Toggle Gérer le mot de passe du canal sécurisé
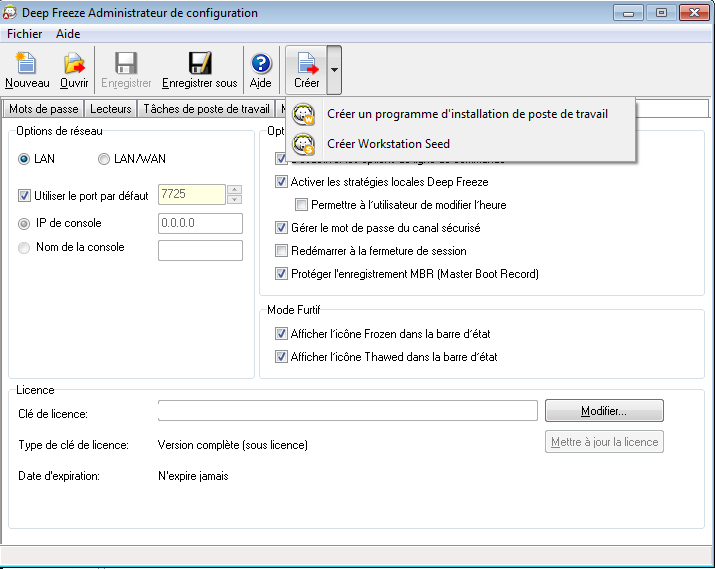The width and height of the screenshot is (715, 569). 281,228
